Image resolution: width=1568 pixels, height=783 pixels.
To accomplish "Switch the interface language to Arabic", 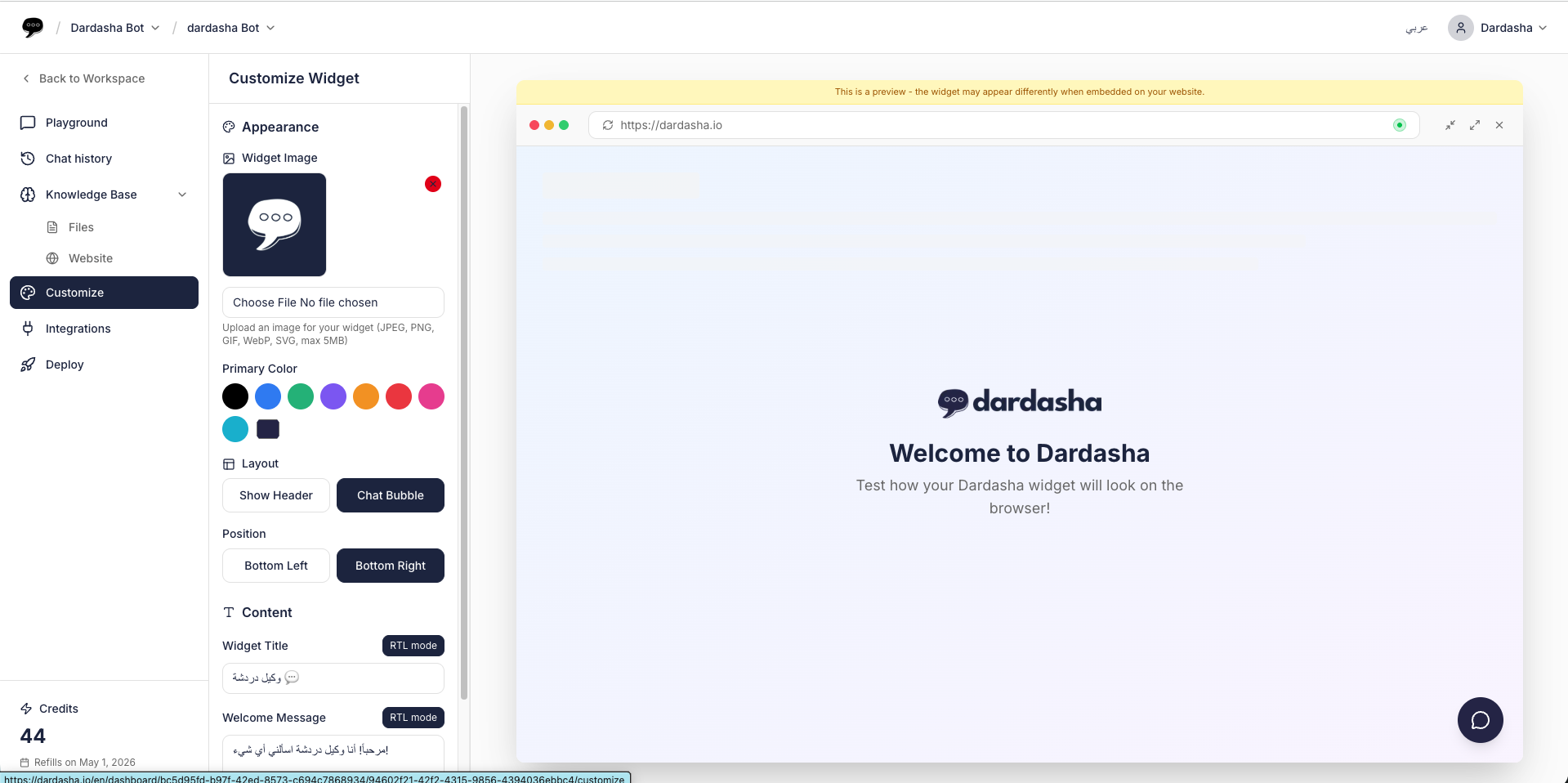I will tap(1416, 27).
